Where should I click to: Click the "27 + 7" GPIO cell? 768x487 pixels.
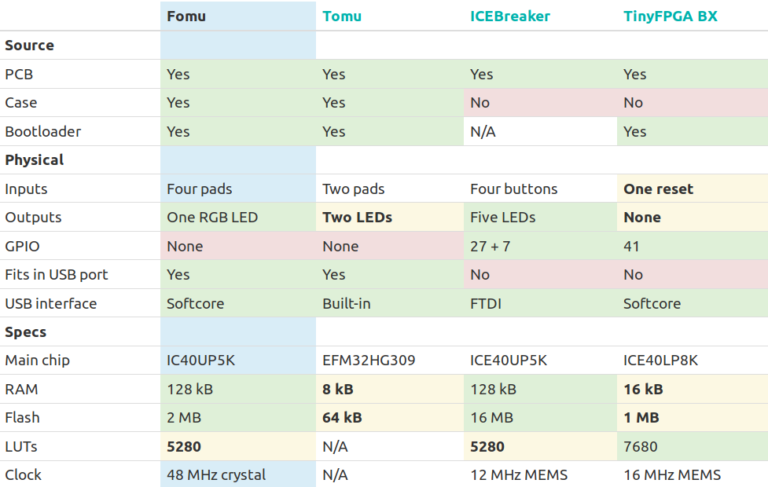[493, 246]
